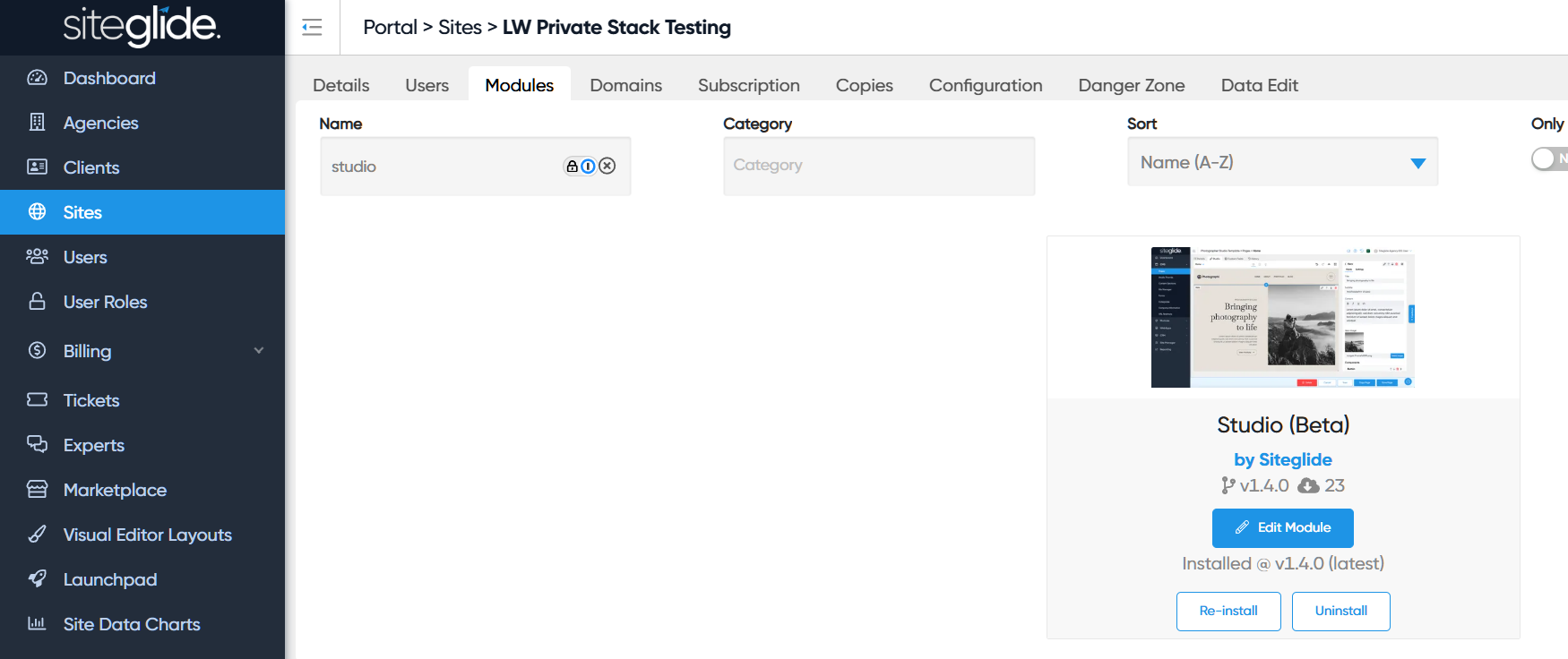Viewport: 1568px width, 659px height.
Task: Click the Launchpad rocket icon
Action: pyautogui.click(x=37, y=578)
